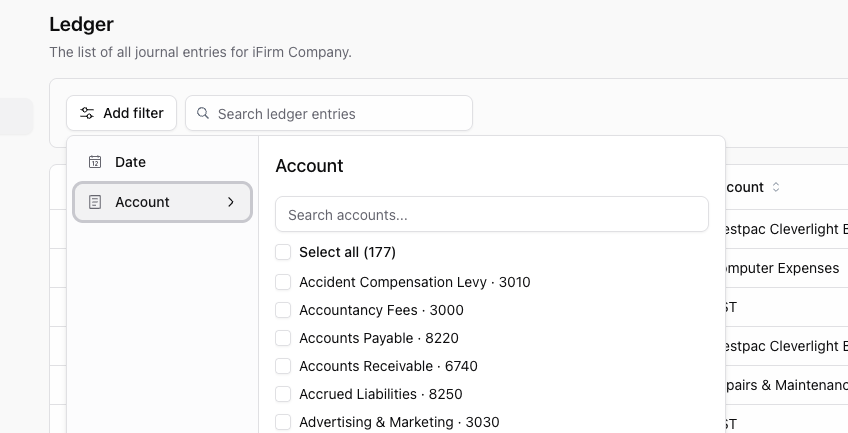Click the Ledger page heading
Screen dimensions: 848x433
coord(82,24)
